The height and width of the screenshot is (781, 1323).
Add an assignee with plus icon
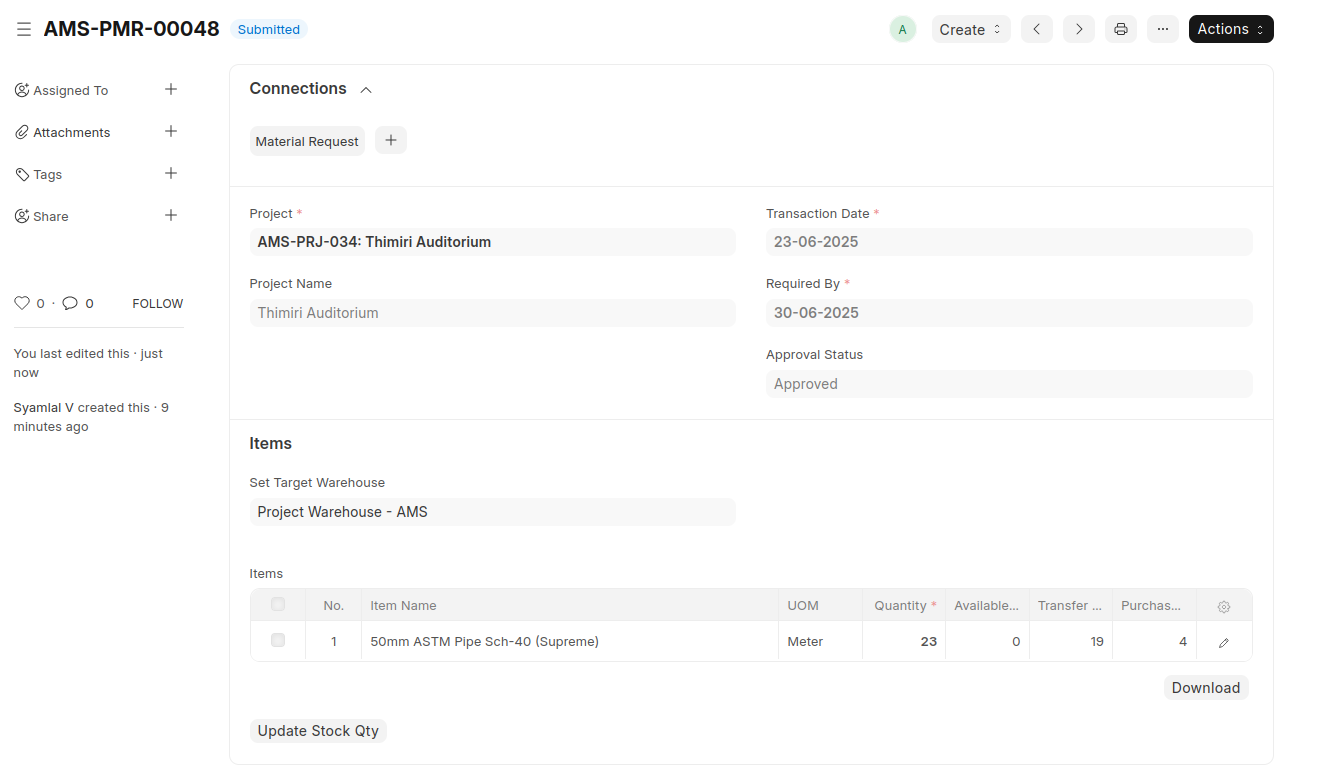[x=171, y=90]
